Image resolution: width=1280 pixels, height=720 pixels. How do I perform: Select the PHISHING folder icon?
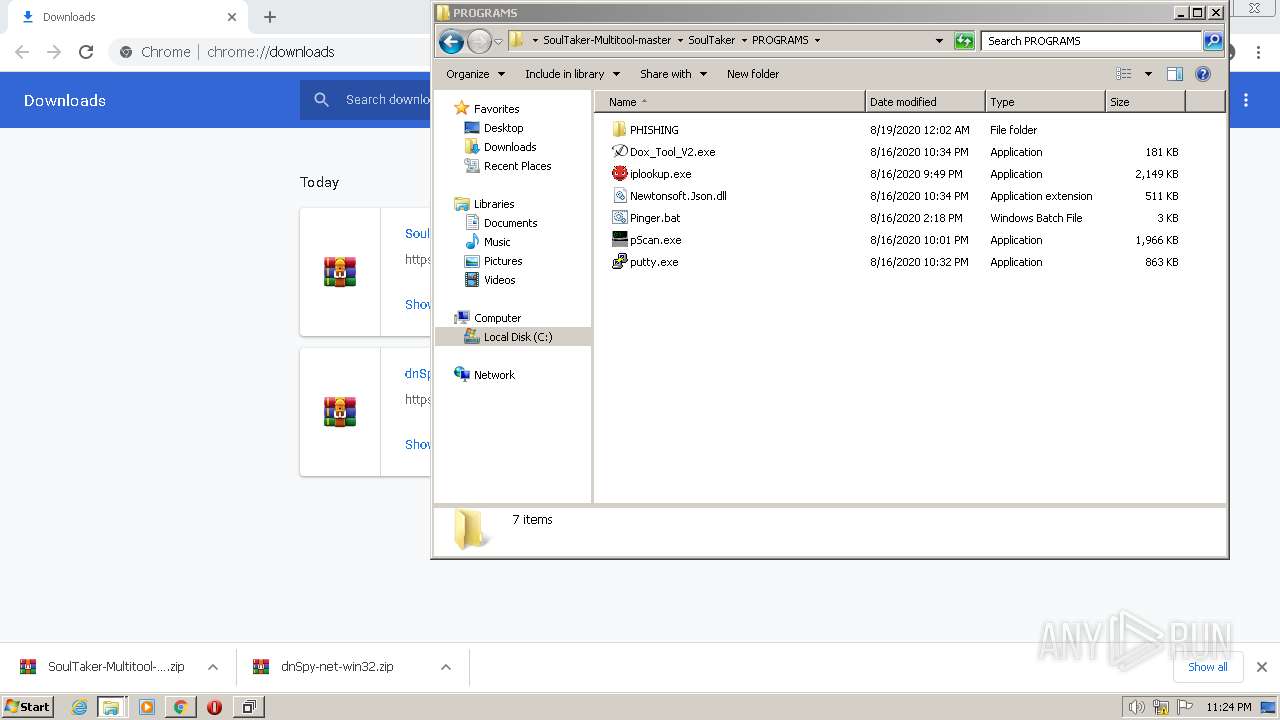[x=619, y=130]
